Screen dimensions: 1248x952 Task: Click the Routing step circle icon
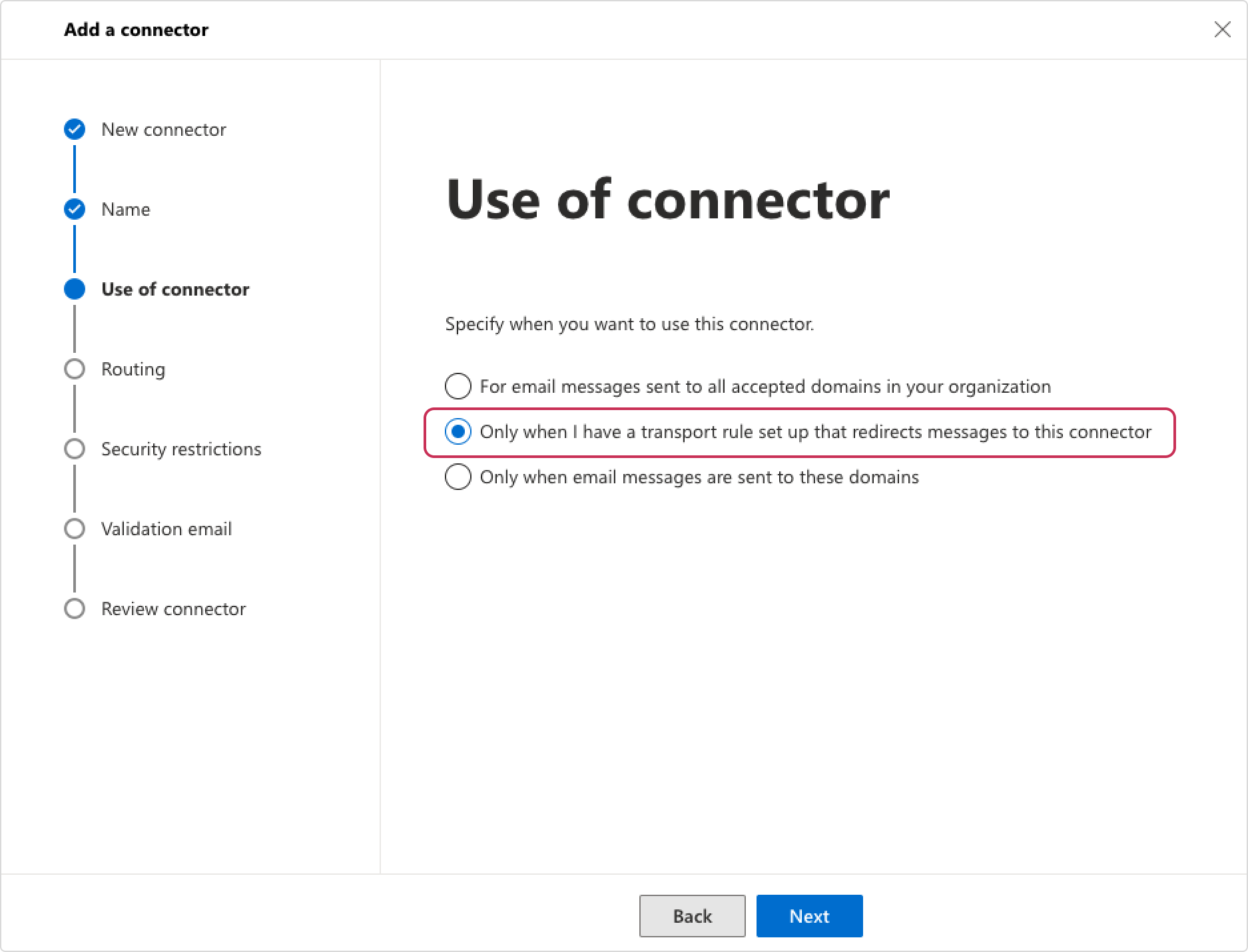pos(75,369)
